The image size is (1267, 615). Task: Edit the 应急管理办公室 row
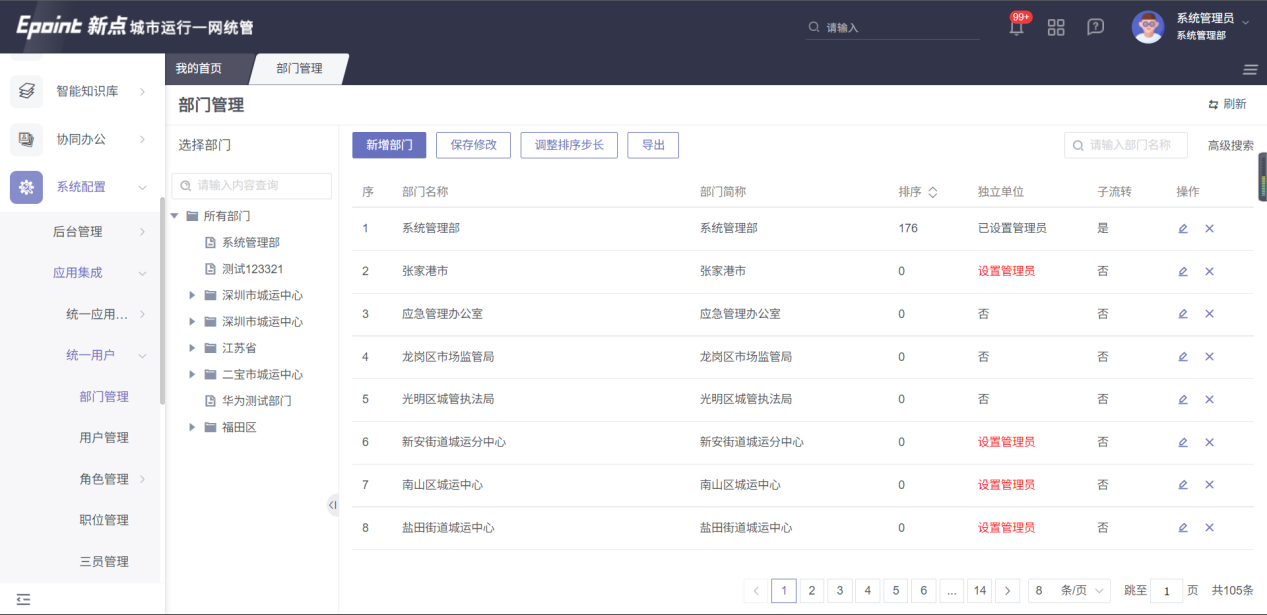(x=1183, y=314)
